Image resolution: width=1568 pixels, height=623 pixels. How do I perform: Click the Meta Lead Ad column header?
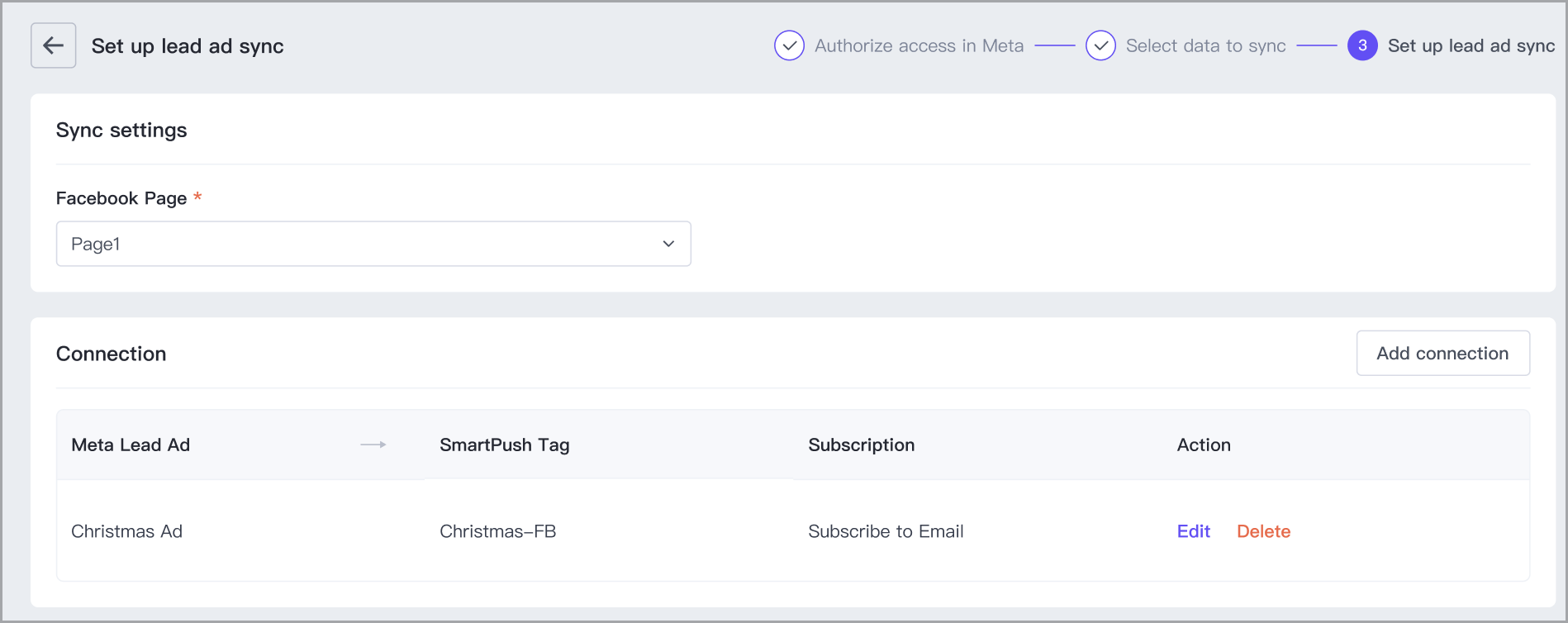131,445
